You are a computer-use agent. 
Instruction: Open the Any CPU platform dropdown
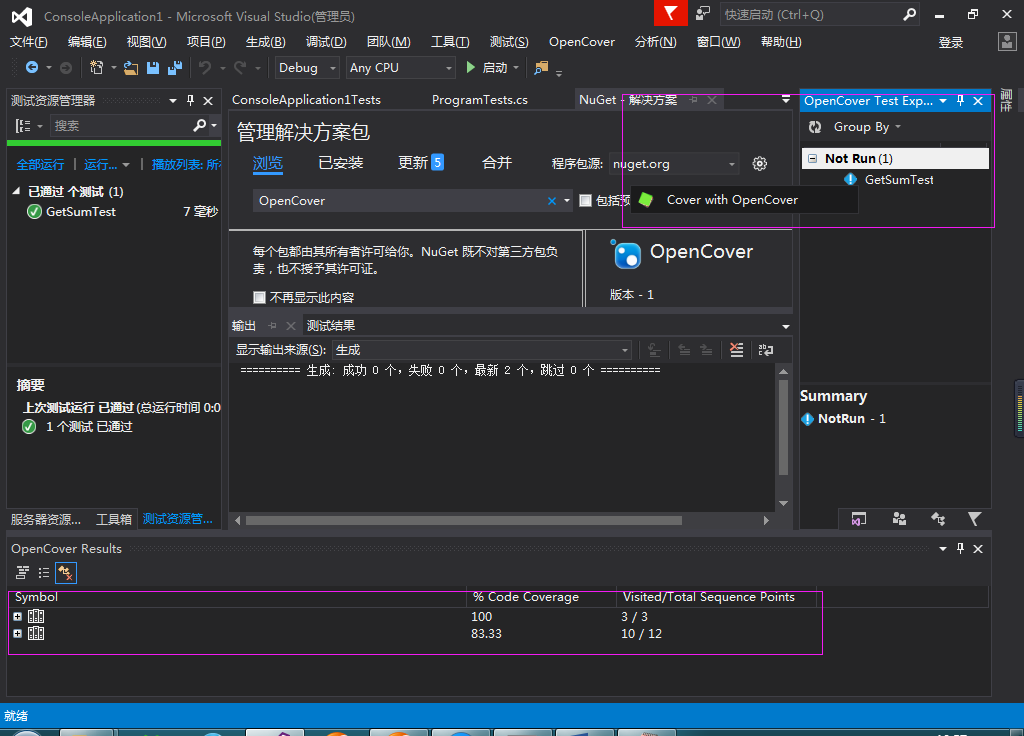(x=400, y=67)
